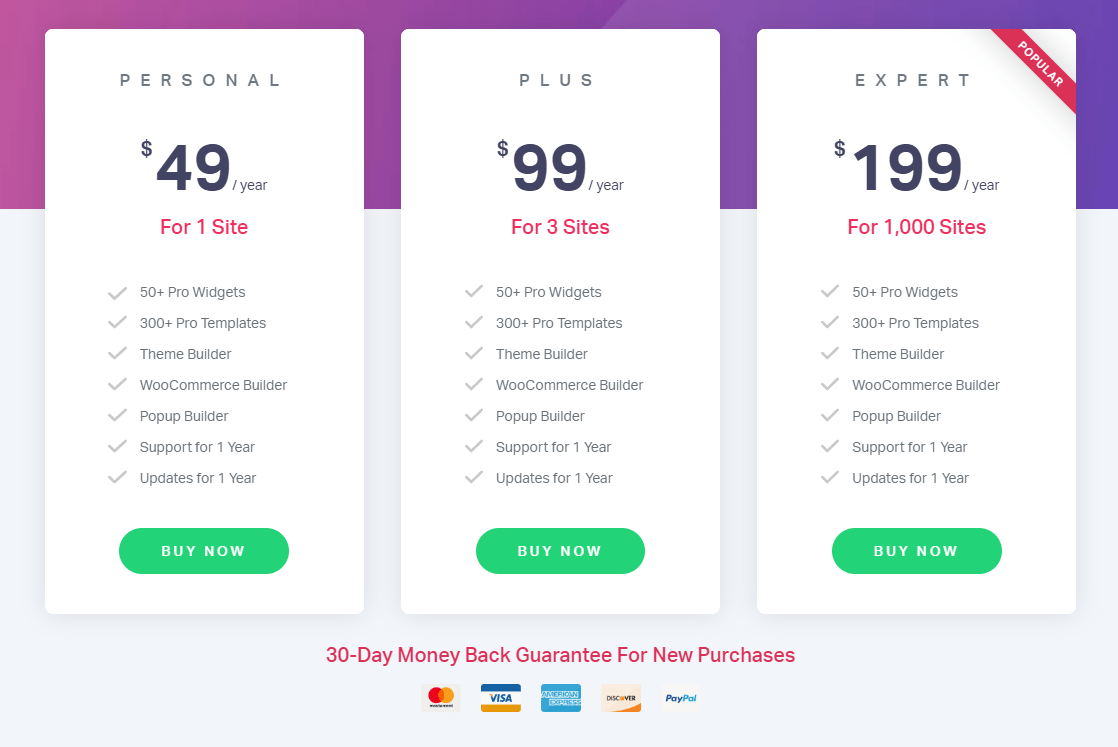
Task: Click the Mastercard payment icon
Action: pyautogui.click(x=441, y=698)
